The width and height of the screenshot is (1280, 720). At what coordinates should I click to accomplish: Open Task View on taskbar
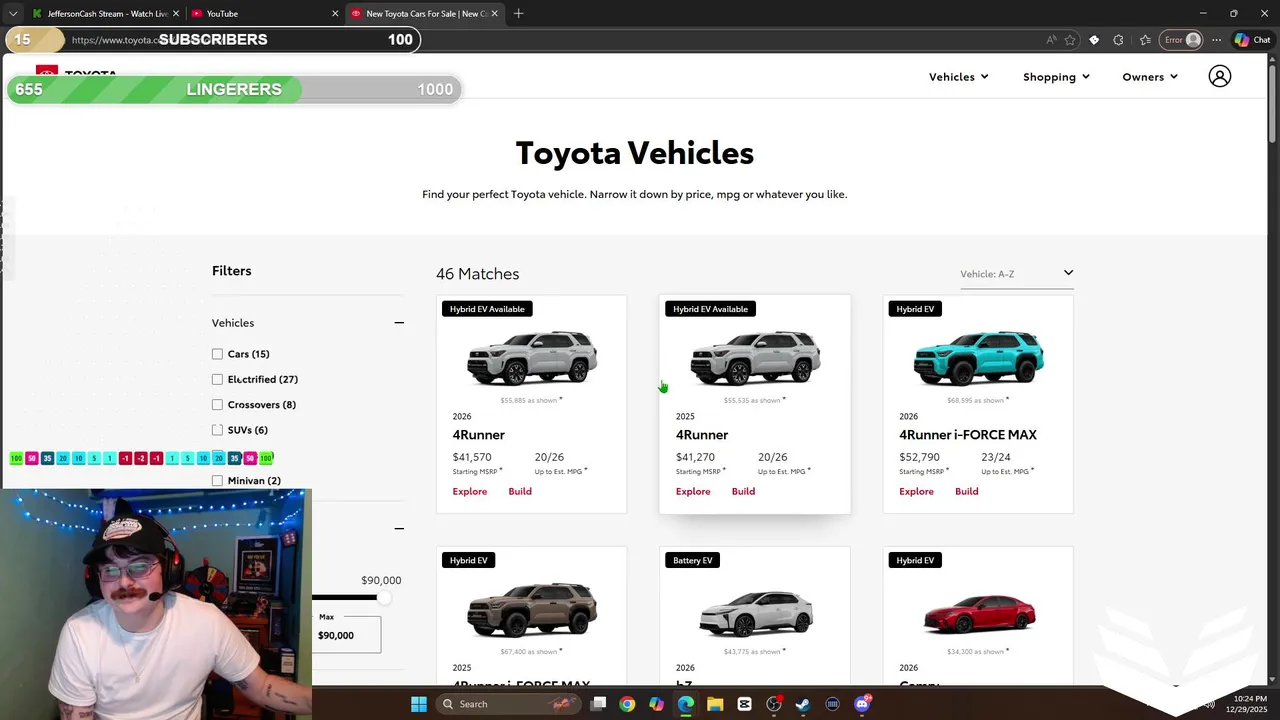tap(598, 704)
